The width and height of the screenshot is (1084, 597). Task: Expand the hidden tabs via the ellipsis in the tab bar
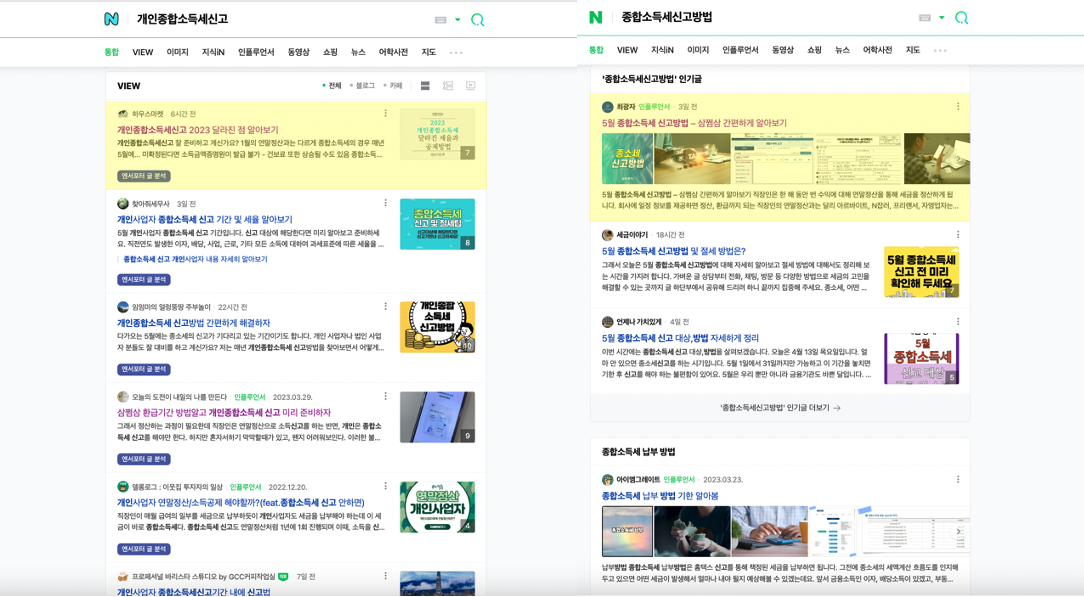455,51
